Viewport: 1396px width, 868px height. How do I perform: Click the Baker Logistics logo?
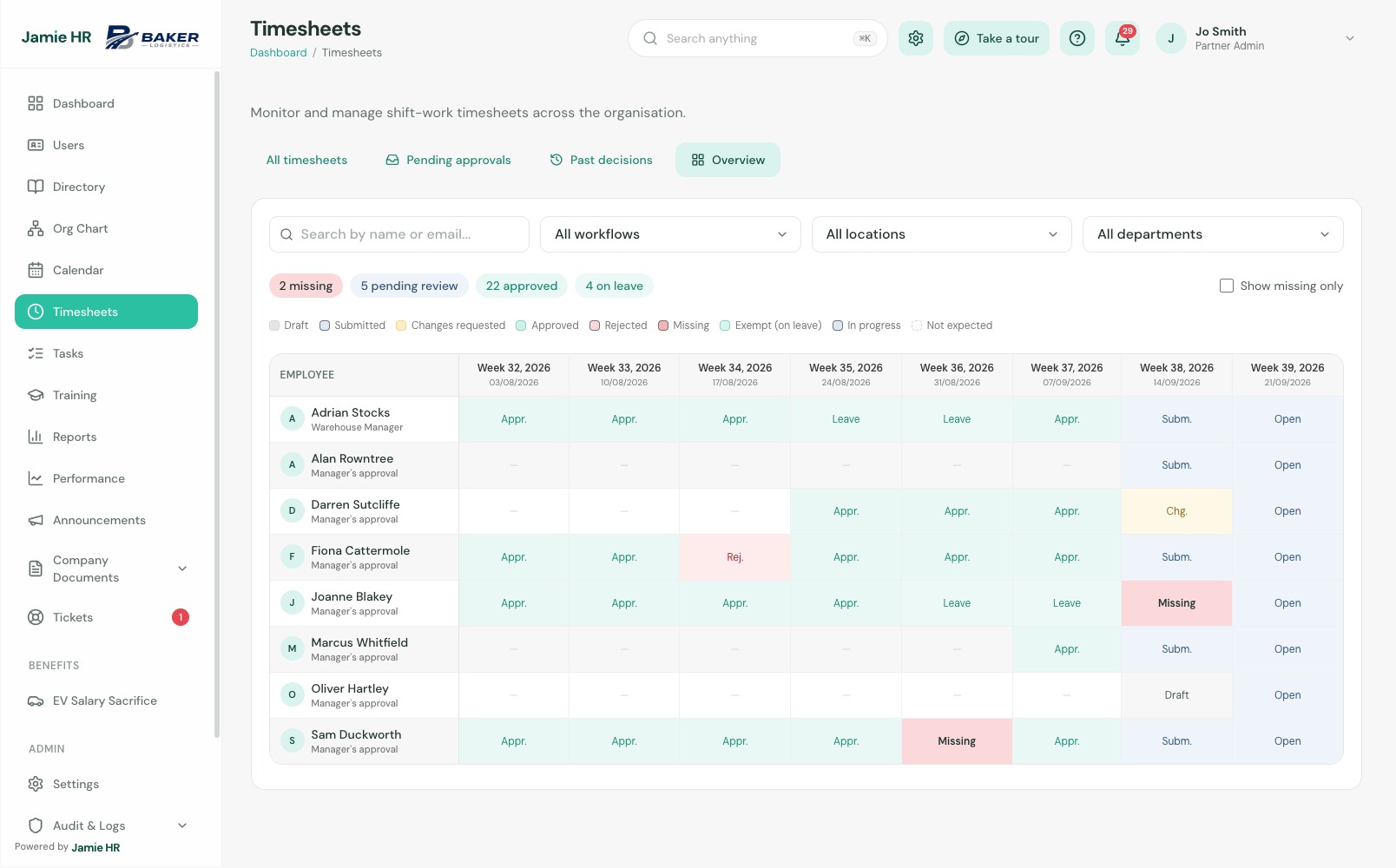[153, 37]
